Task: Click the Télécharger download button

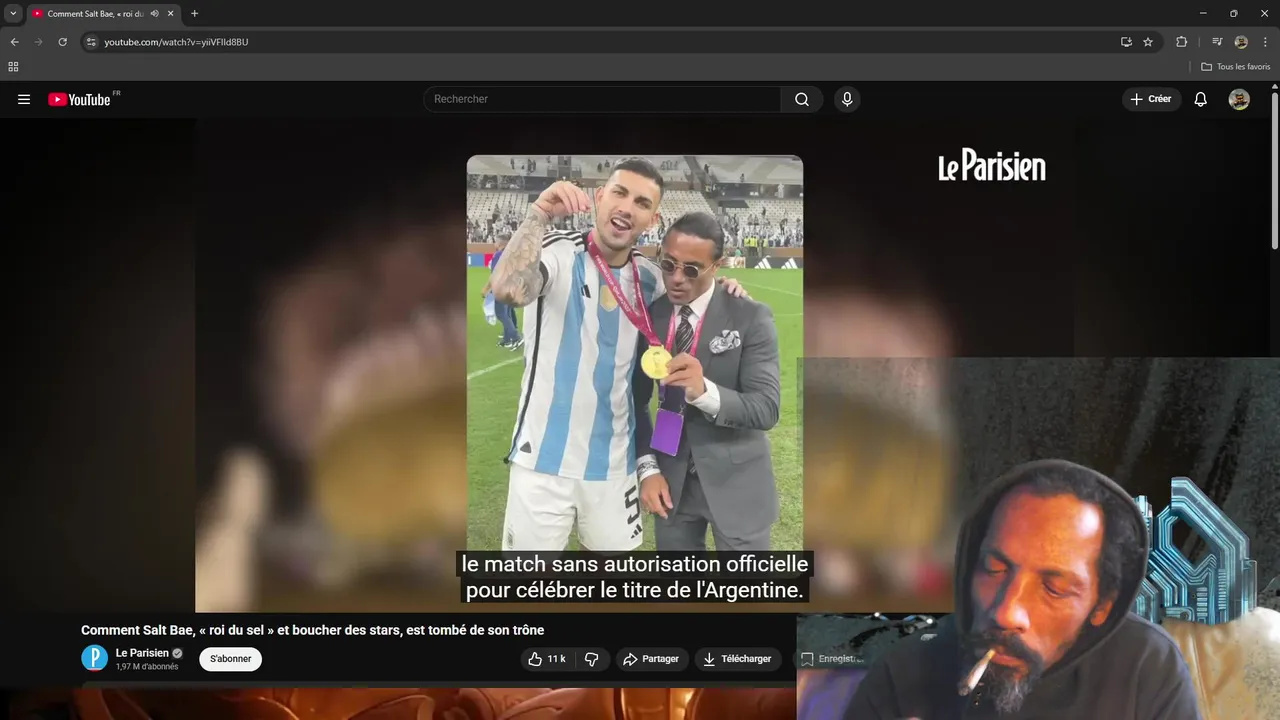Action: [x=738, y=659]
